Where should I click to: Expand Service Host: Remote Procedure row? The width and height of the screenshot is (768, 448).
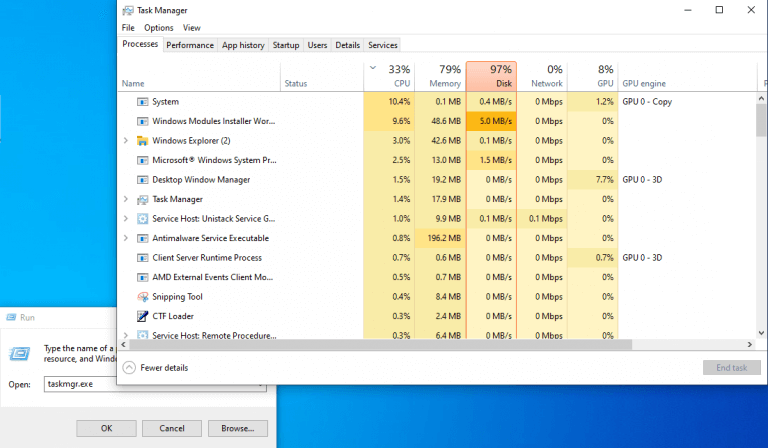click(125, 335)
